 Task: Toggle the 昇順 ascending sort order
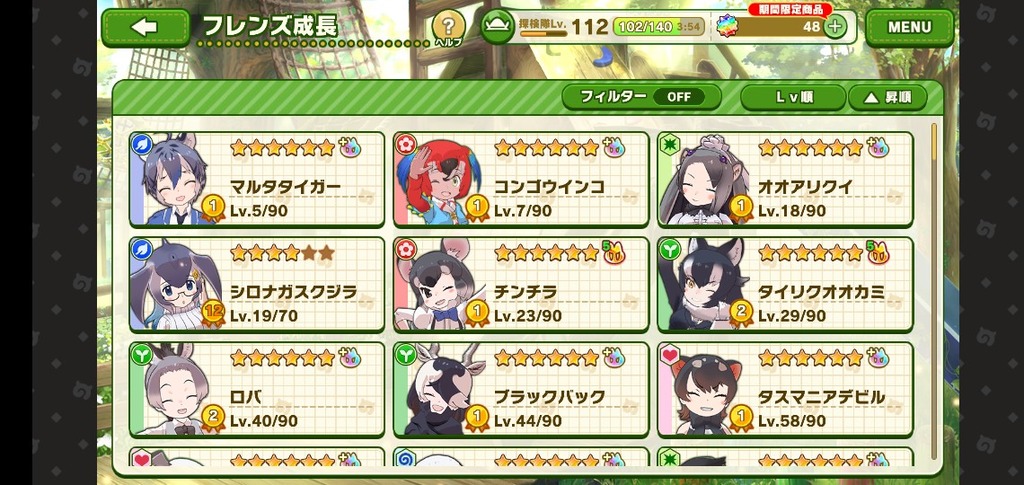[887, 97]
